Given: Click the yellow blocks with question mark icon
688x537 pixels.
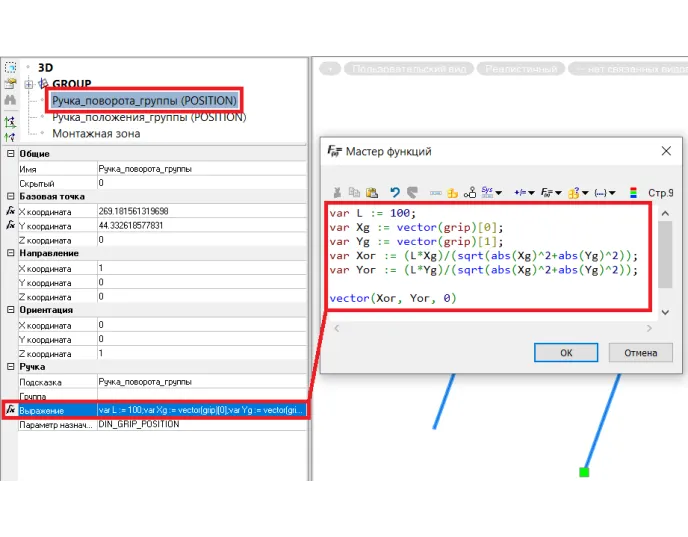Looking at the screenshot, I should tap(573, 192).
